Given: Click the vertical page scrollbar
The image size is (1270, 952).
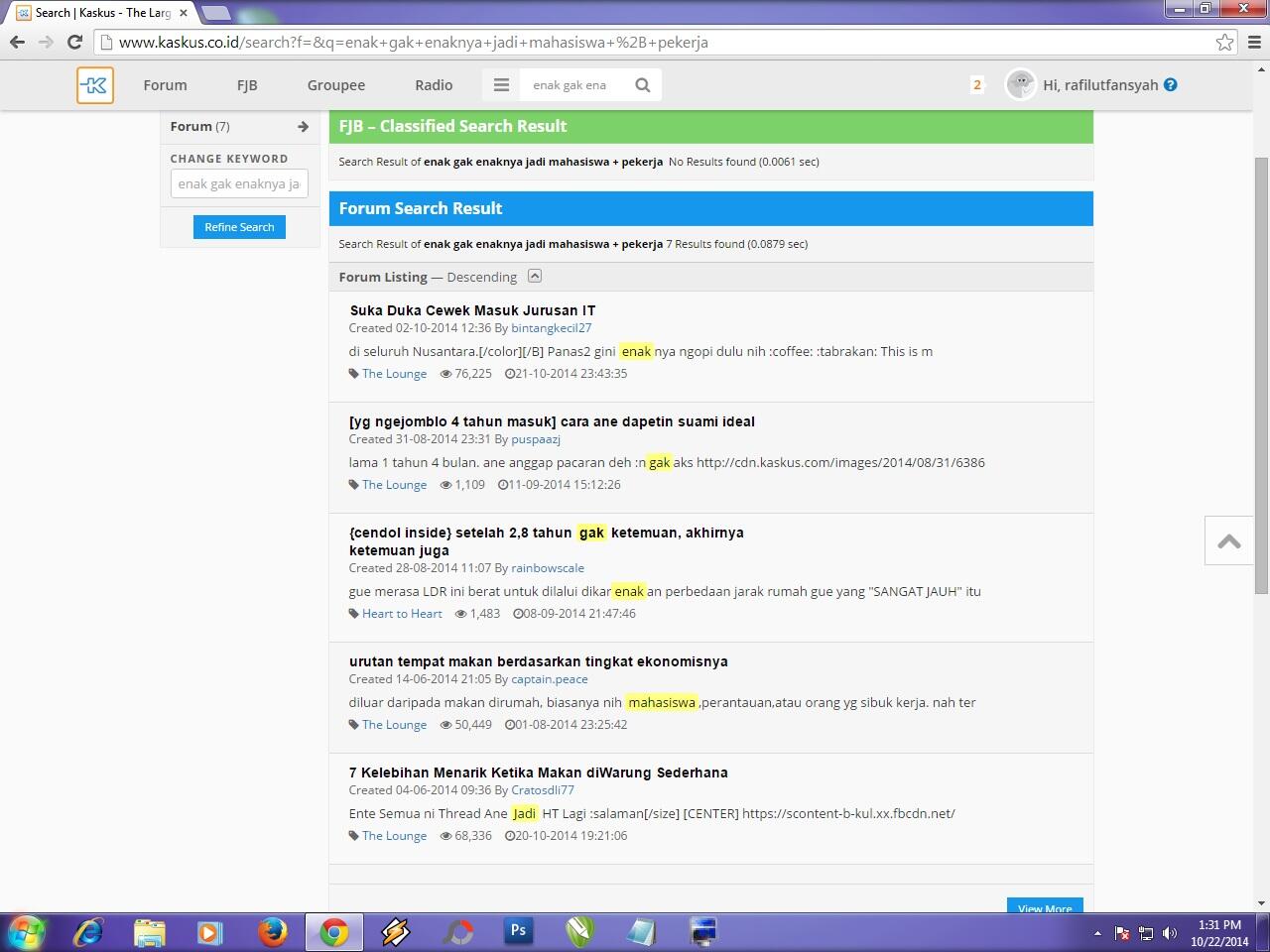Looking at the screenshot, I should pyautogui.click(x=1261, y=377).
